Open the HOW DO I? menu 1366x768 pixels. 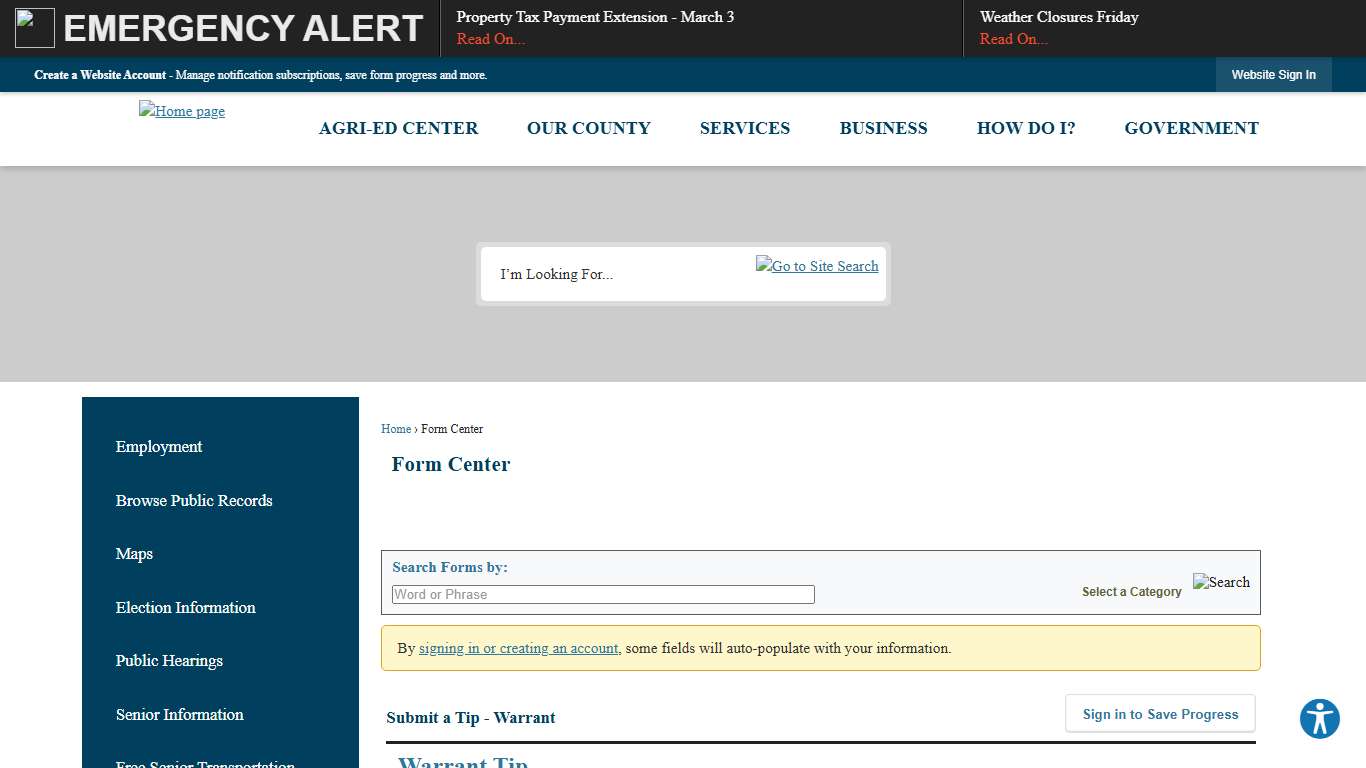pos(1026,128)
